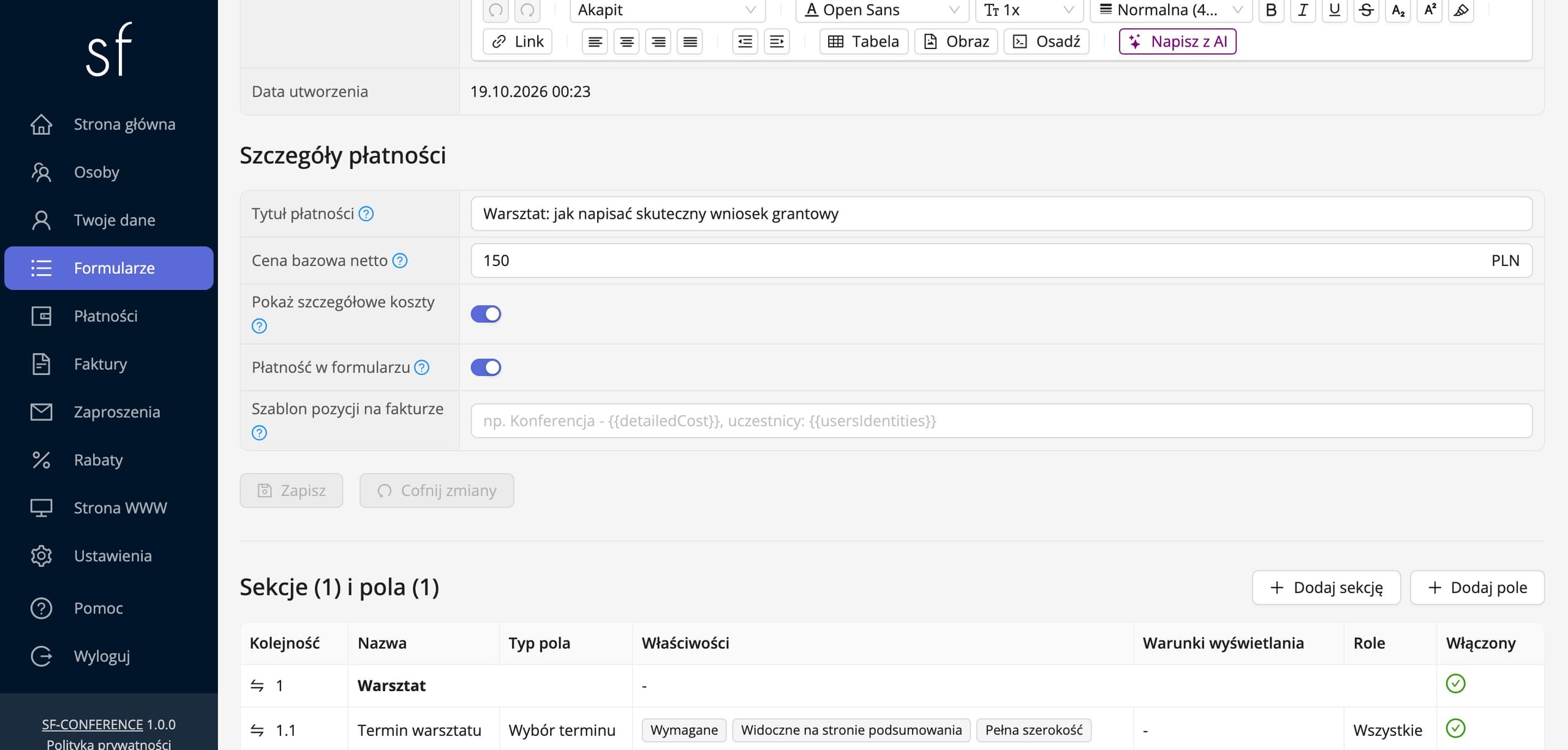Open Faktury sidebar item
The width and height of the screenshot is (1568, 750).
(x=109, y=364)
